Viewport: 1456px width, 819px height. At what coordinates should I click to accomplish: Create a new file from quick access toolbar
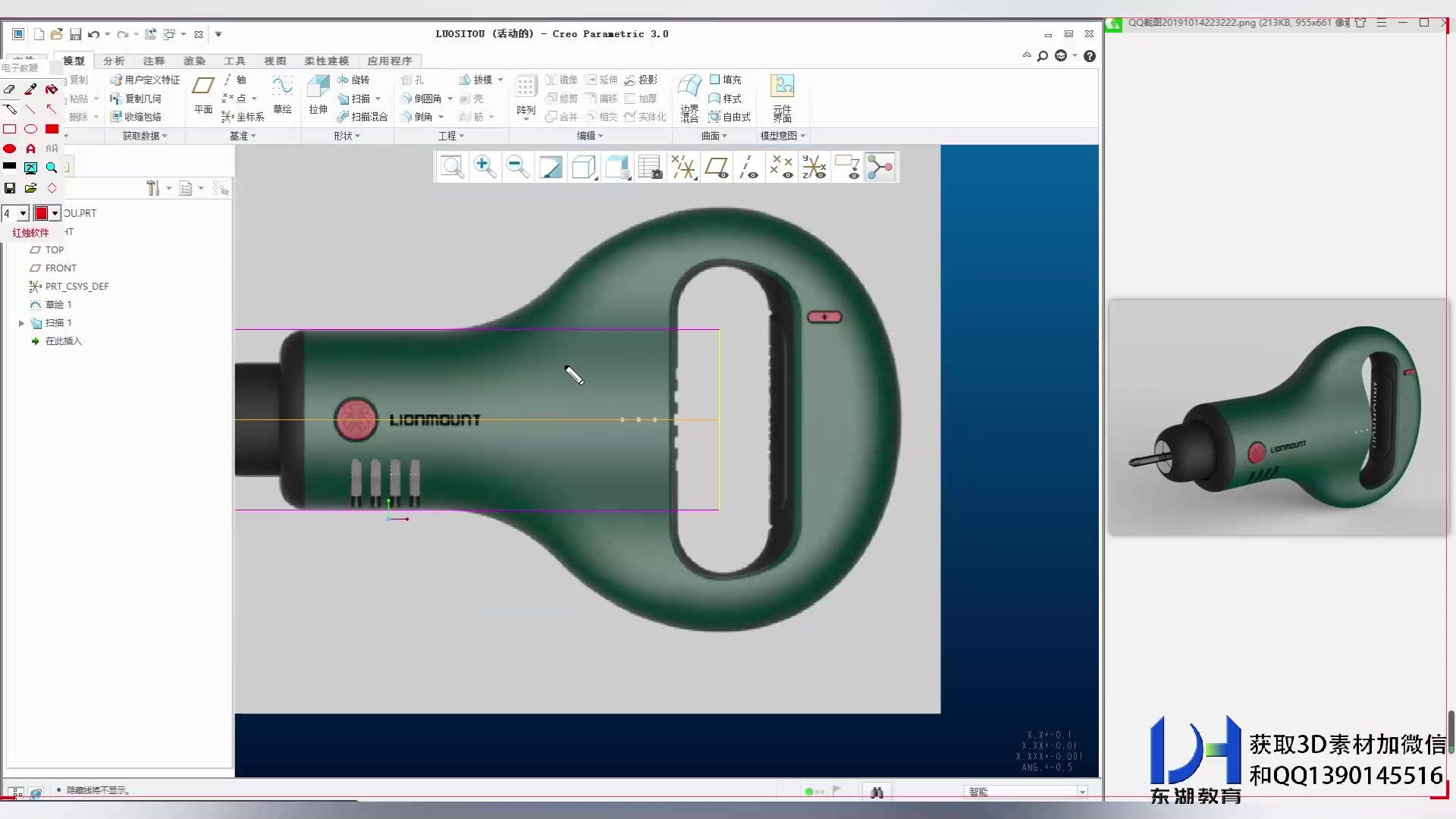(x=39, y=34)
